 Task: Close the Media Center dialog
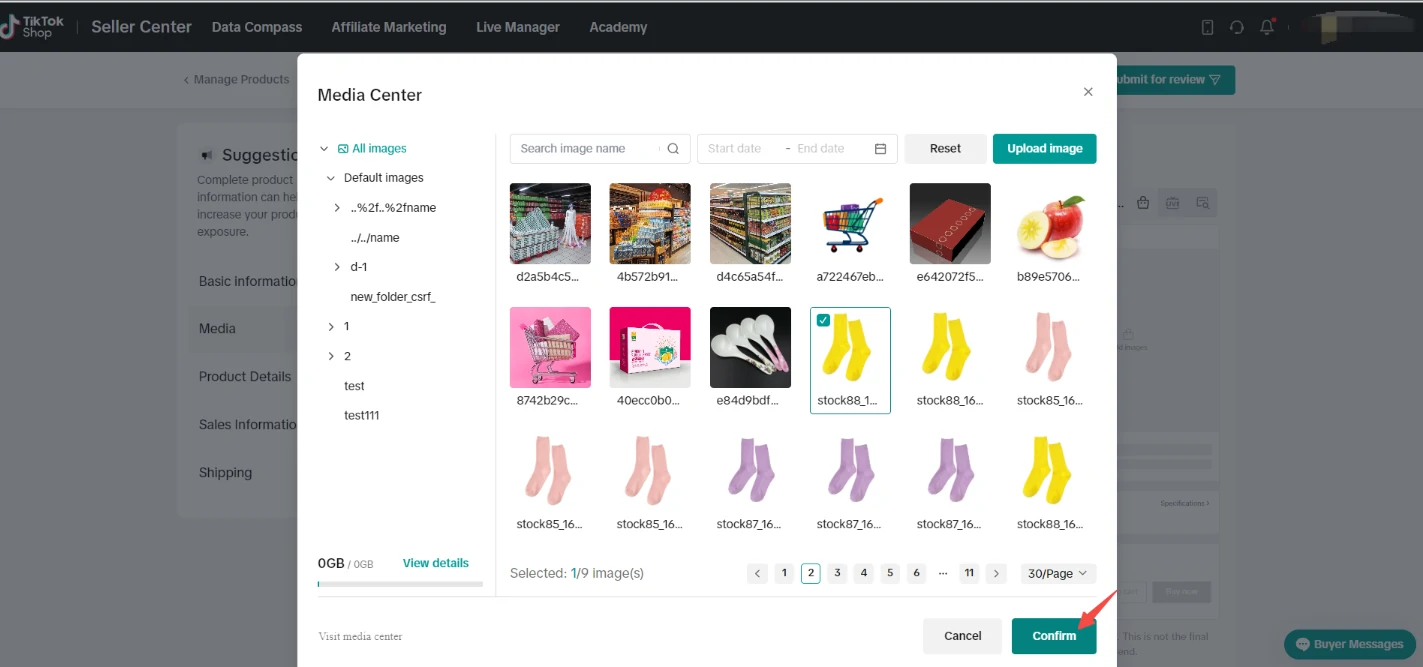tap(1088, 92)
